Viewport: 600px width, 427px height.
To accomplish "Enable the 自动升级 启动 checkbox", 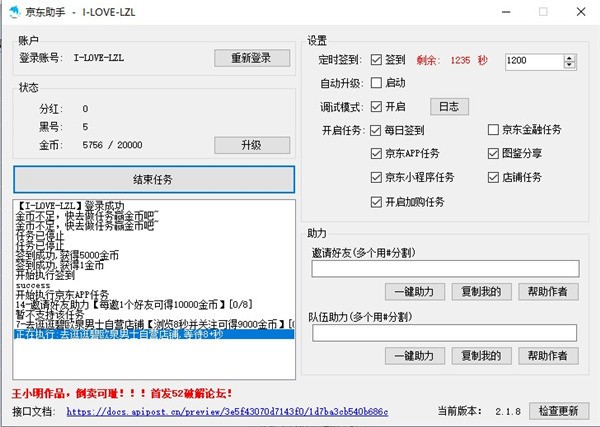I will coord(376,83).
